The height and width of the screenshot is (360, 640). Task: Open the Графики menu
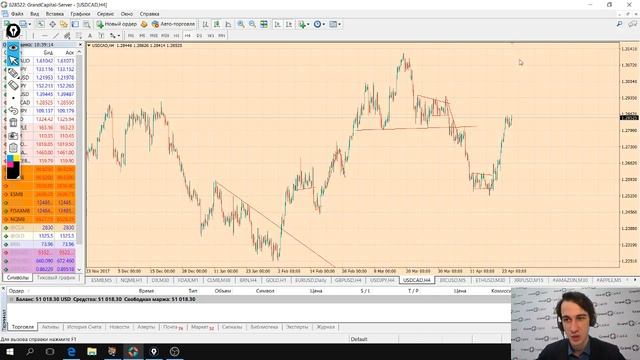(80, 14)
